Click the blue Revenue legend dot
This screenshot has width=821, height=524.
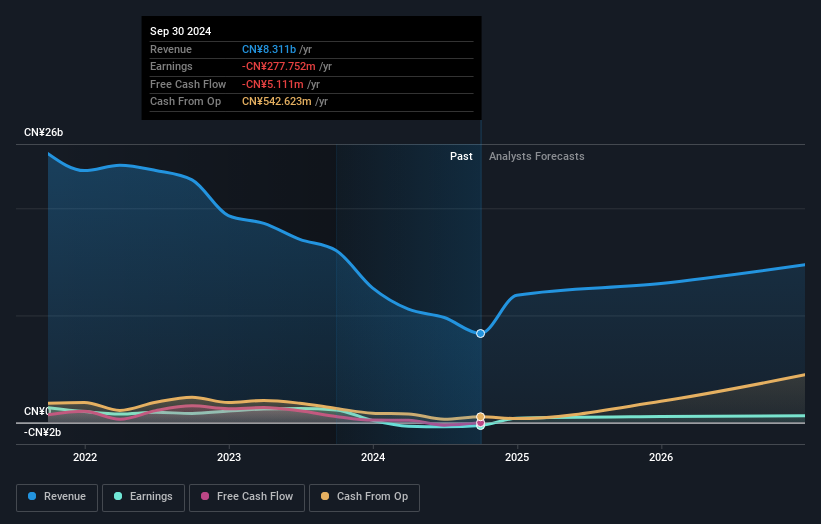(33, 497)
